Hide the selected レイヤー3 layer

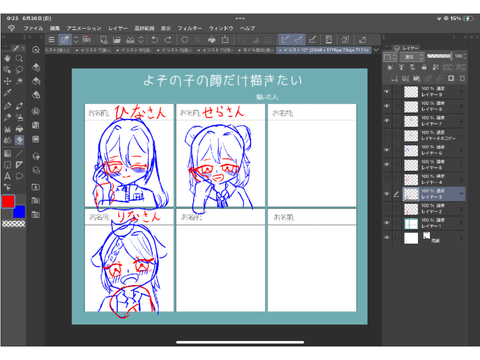387,194
